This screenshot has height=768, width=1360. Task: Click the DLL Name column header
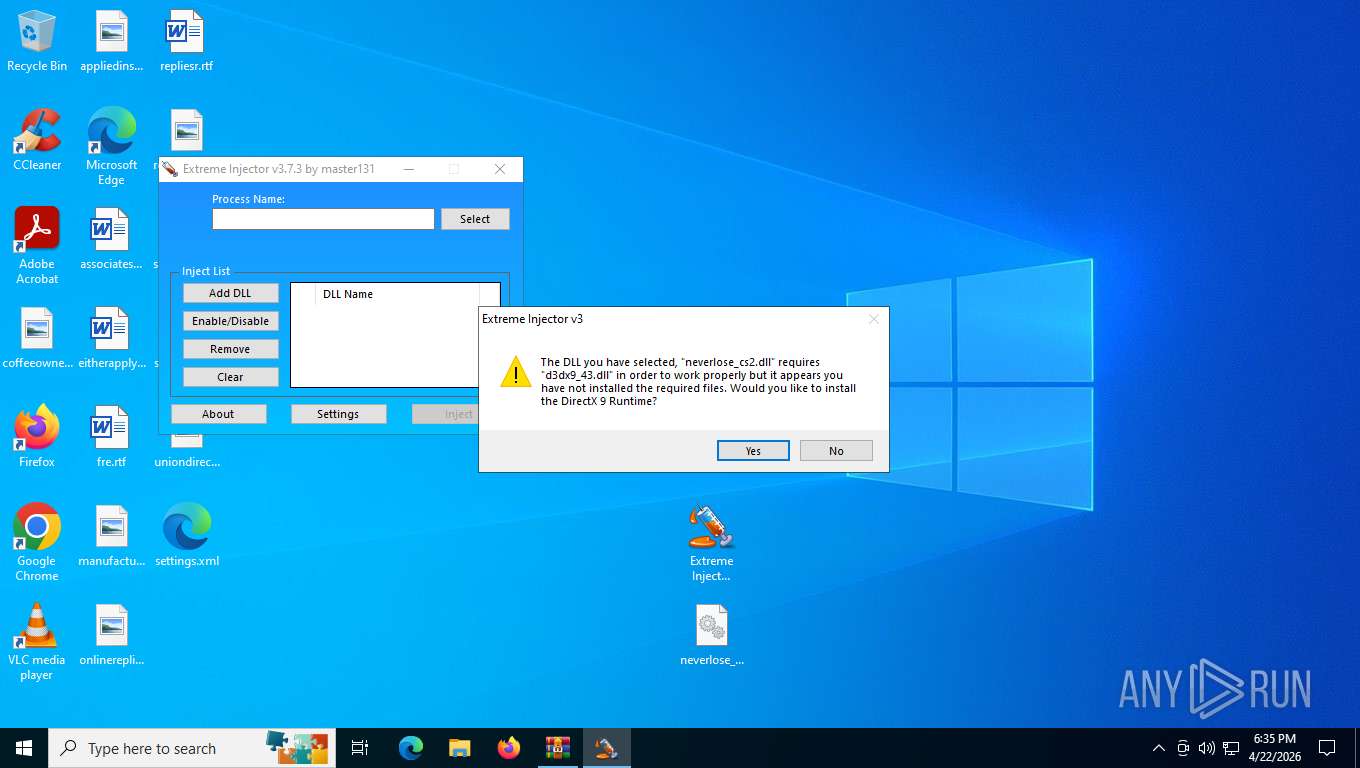point(397,294)
